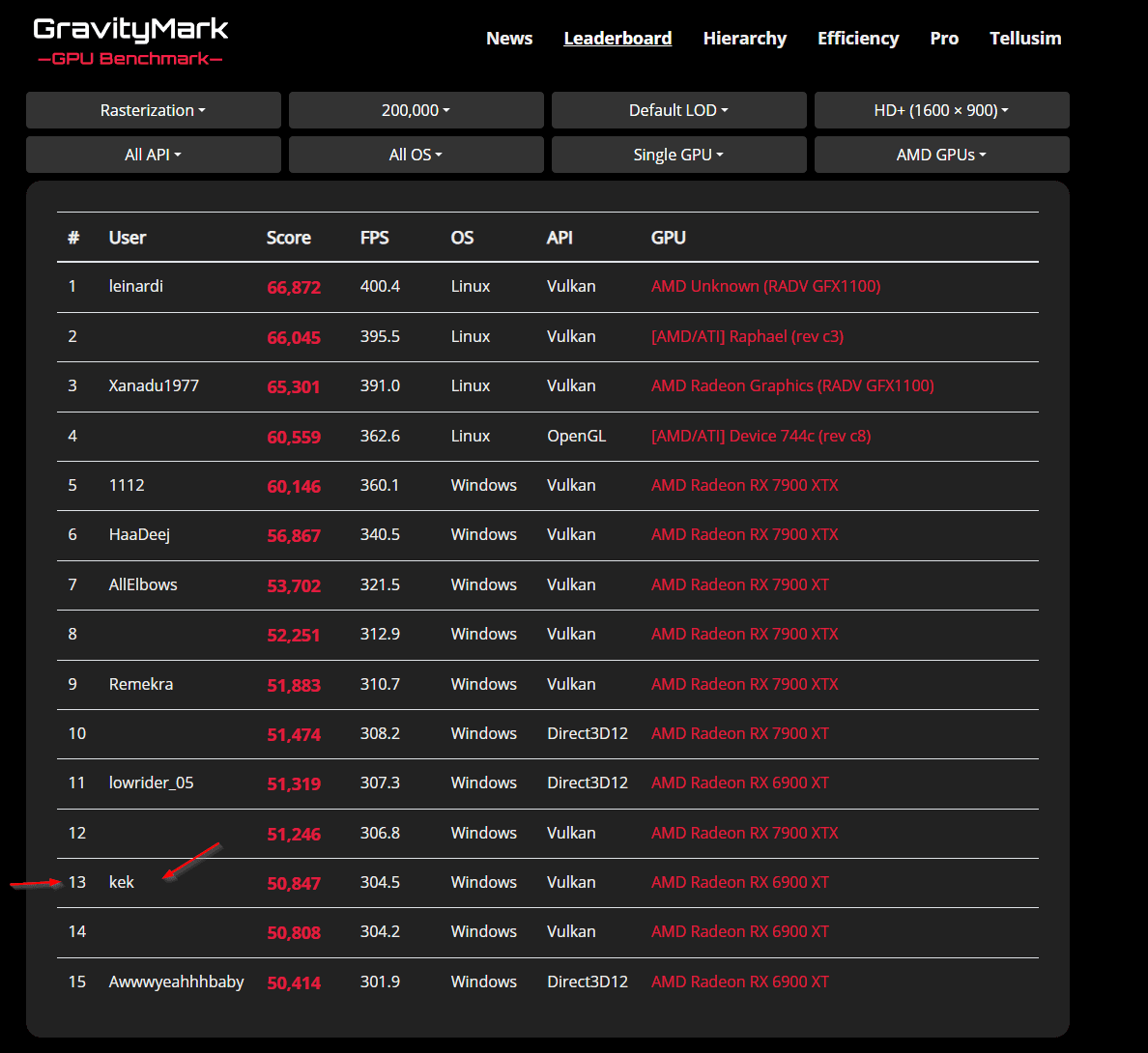Viewport: 1148px width, 1053px height.
Task: Open the All OS filter dropdown
Action: (x=416, y=155)
